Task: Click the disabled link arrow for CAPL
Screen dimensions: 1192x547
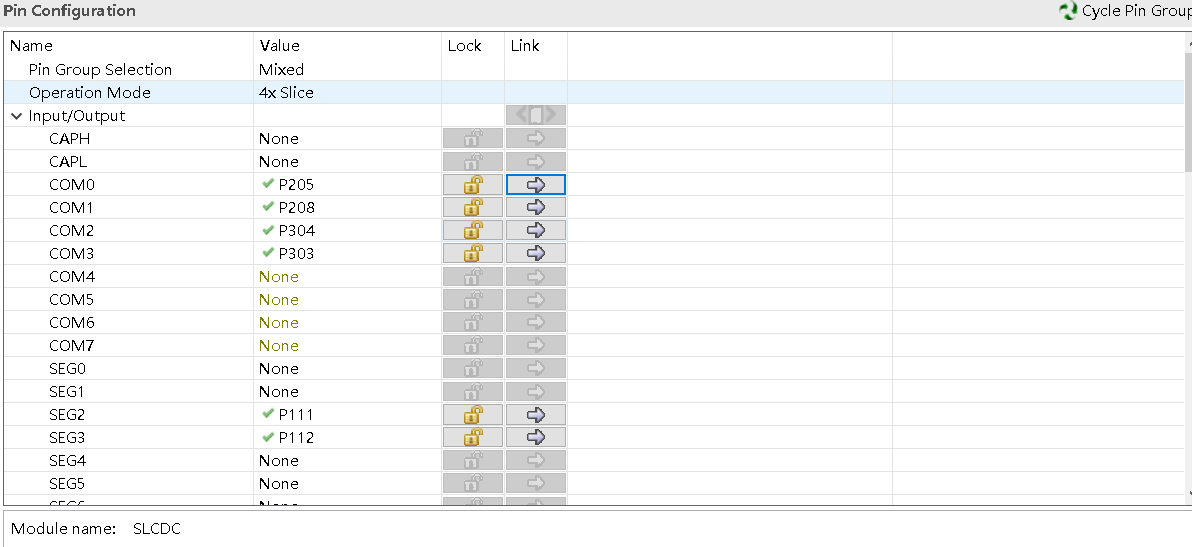Action: click(536, 161)
